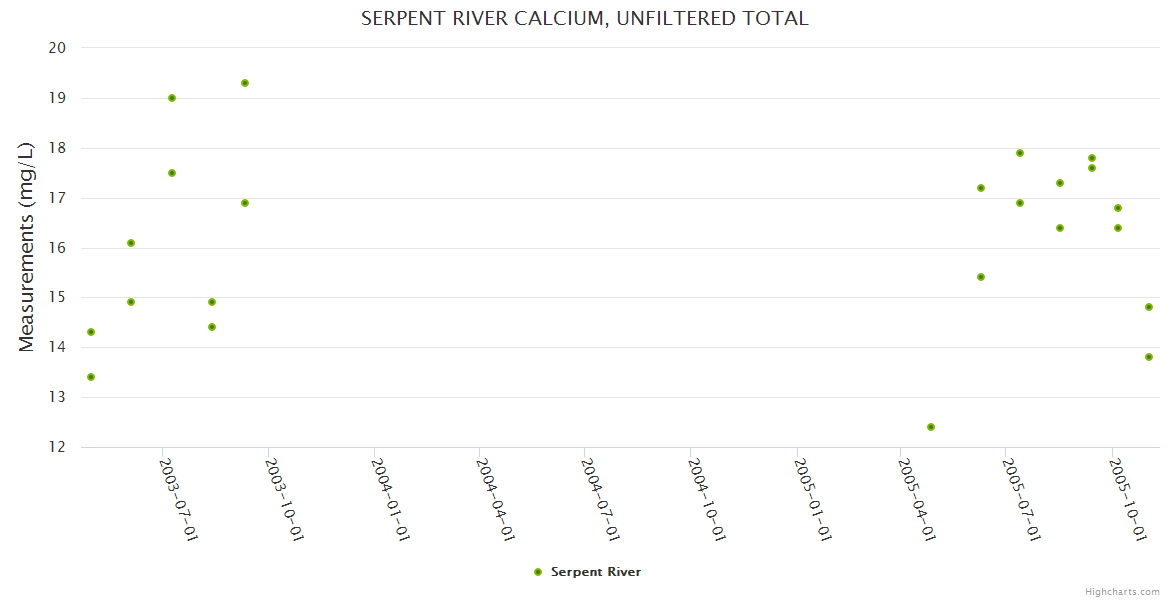Click the green legend marker symbol
Image resolution: width=1170 pixels, height=600 pixels.
[x=538, y=572]
